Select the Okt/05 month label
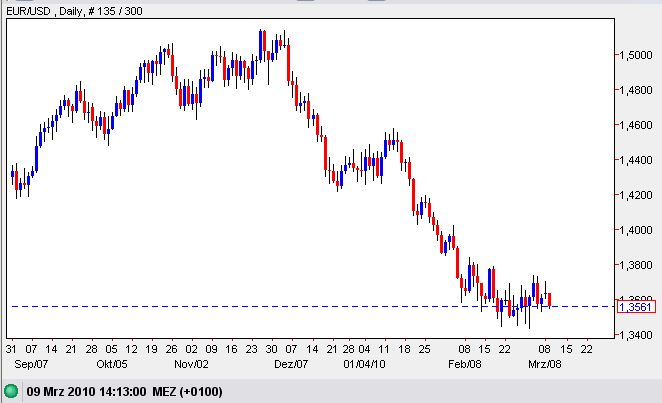This screenshot has width=662, height=403. click(x=112, y=364)
